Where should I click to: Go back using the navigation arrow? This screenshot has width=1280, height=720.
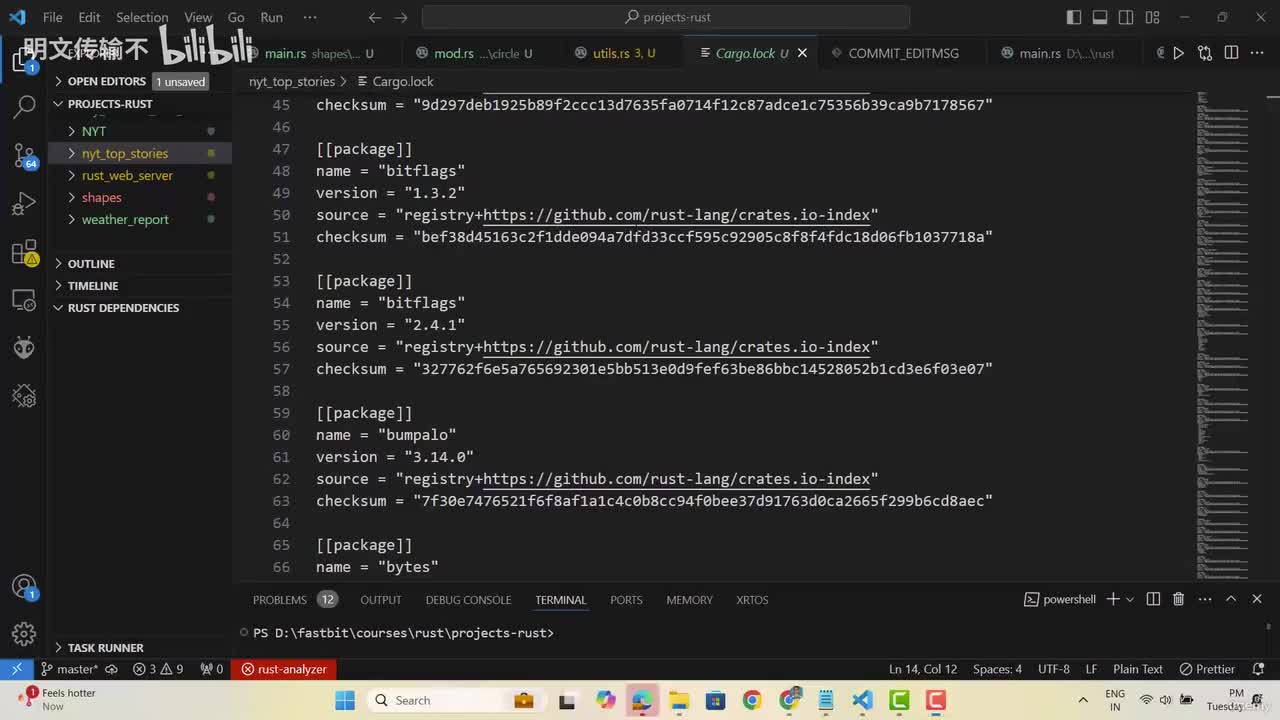pyautogui.click(x=375, y=17)
